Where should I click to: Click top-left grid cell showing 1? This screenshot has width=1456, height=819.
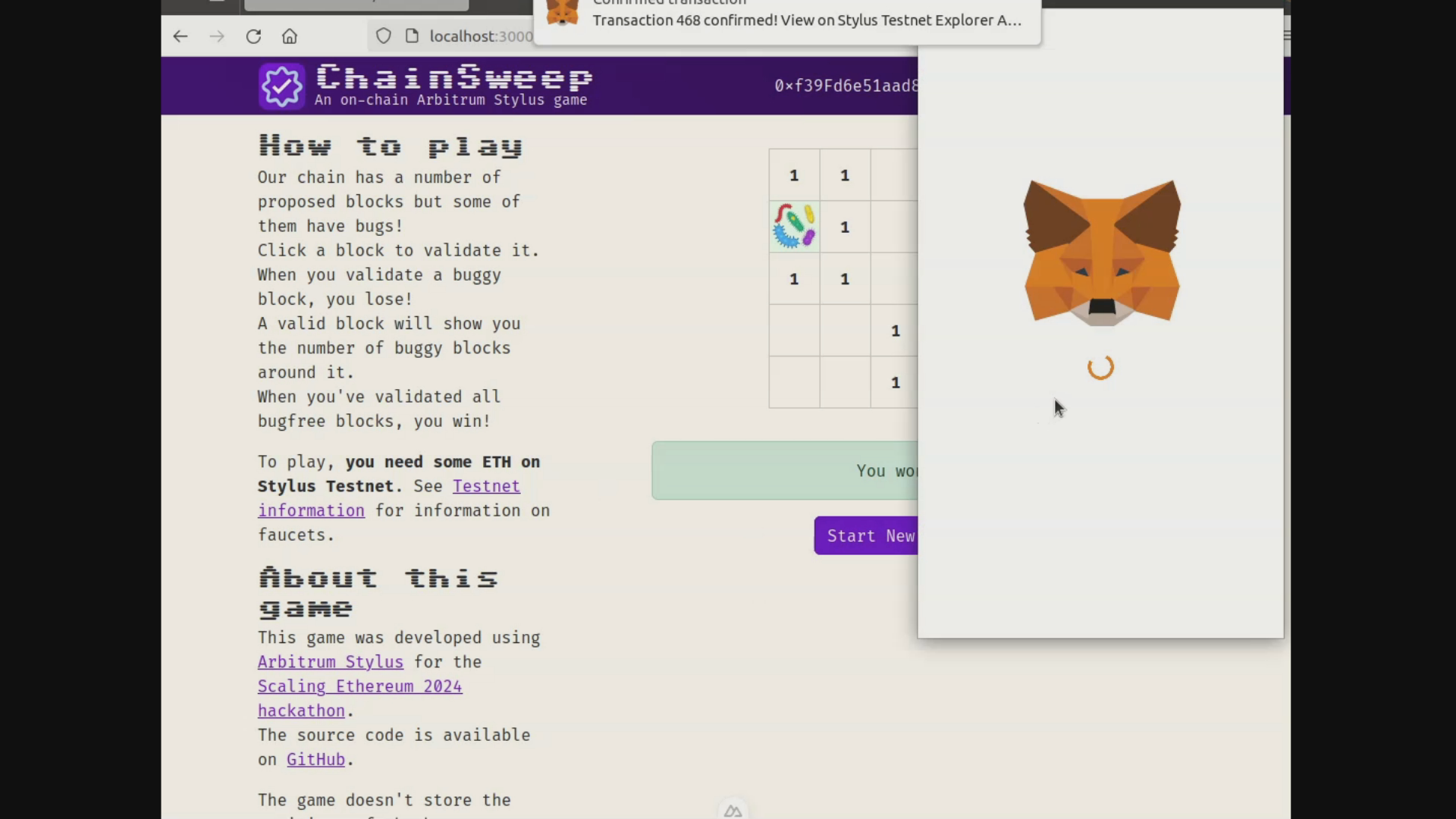click(x=794, y=175)
